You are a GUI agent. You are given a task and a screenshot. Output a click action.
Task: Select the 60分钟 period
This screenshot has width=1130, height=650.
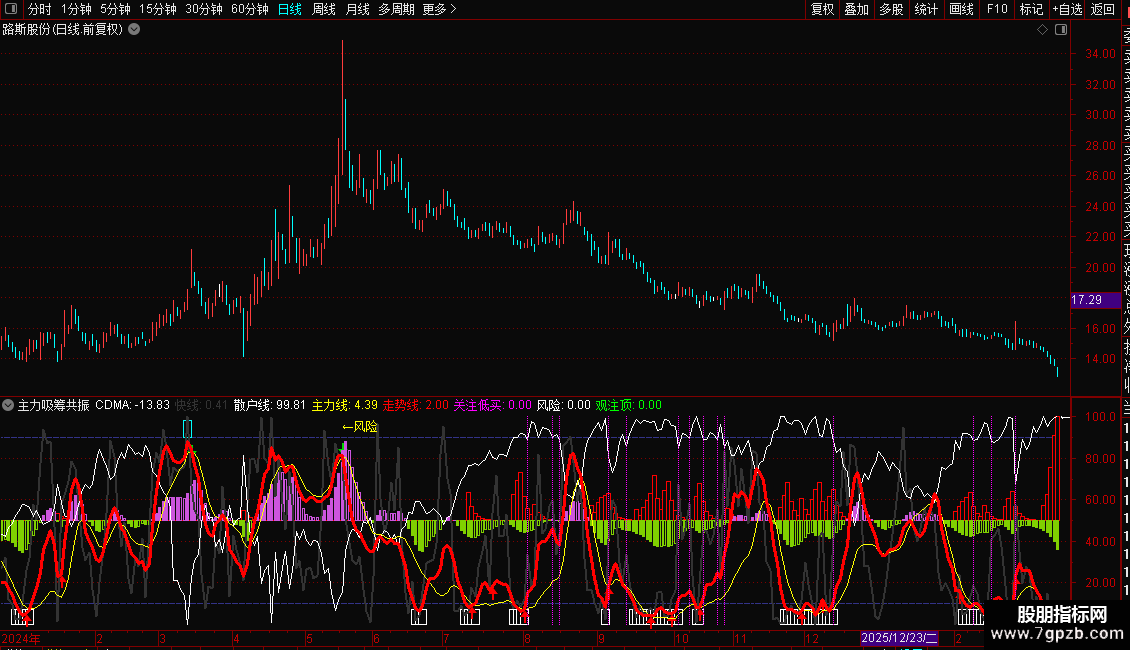[250, 9]
